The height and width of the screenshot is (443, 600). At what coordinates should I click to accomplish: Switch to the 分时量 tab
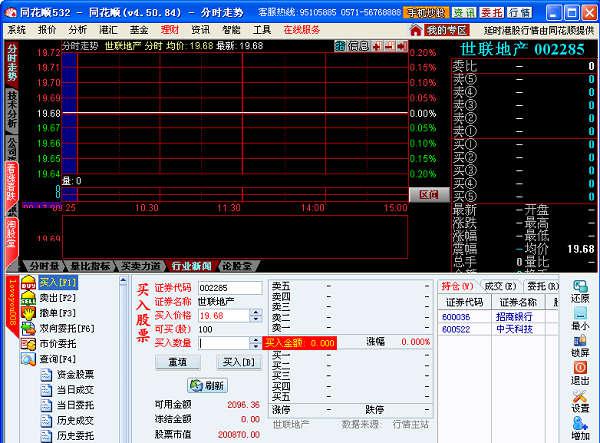pos(44,266)
